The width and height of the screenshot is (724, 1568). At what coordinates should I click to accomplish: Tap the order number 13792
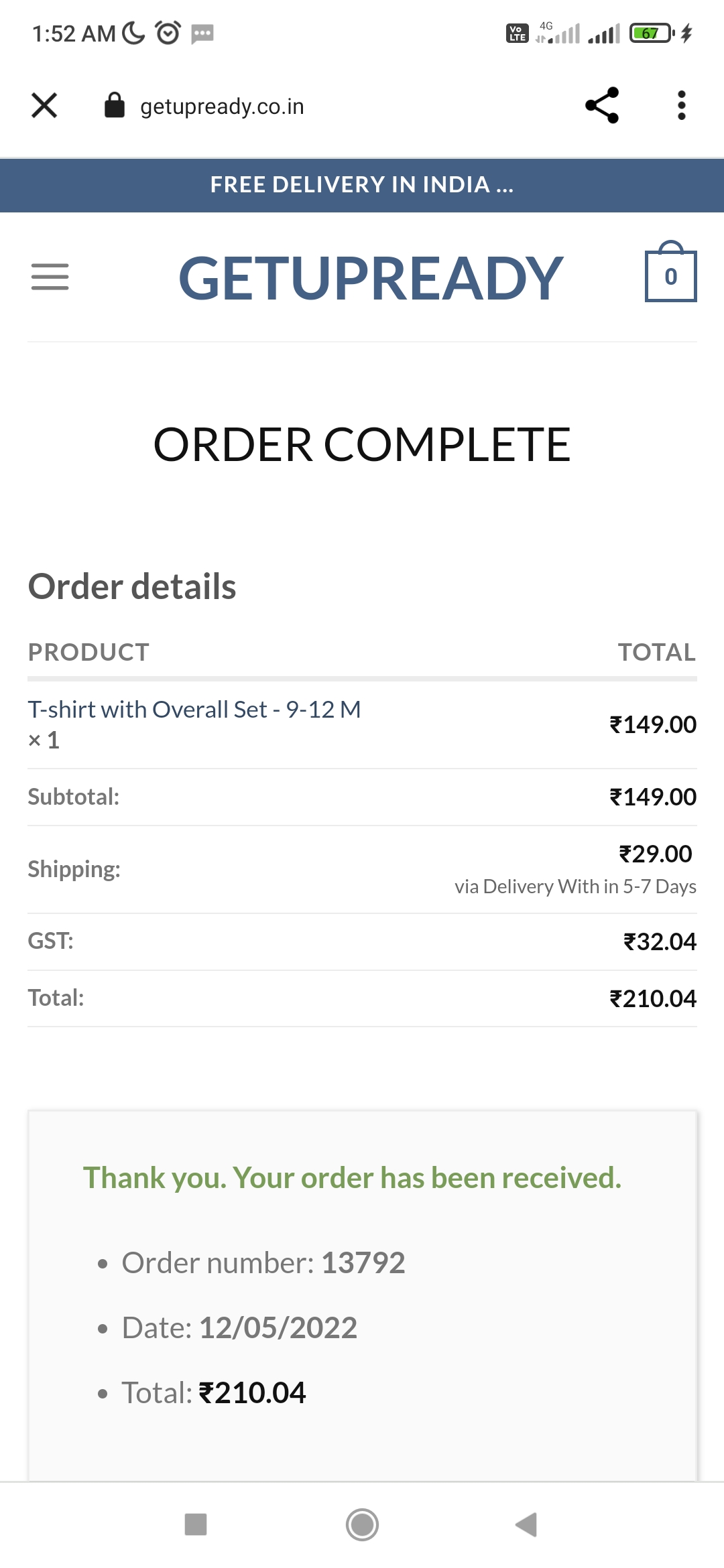point(363,1263)
